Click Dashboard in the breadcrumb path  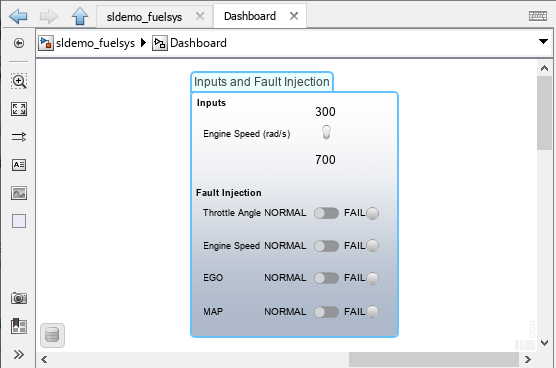tap(198, 43)
